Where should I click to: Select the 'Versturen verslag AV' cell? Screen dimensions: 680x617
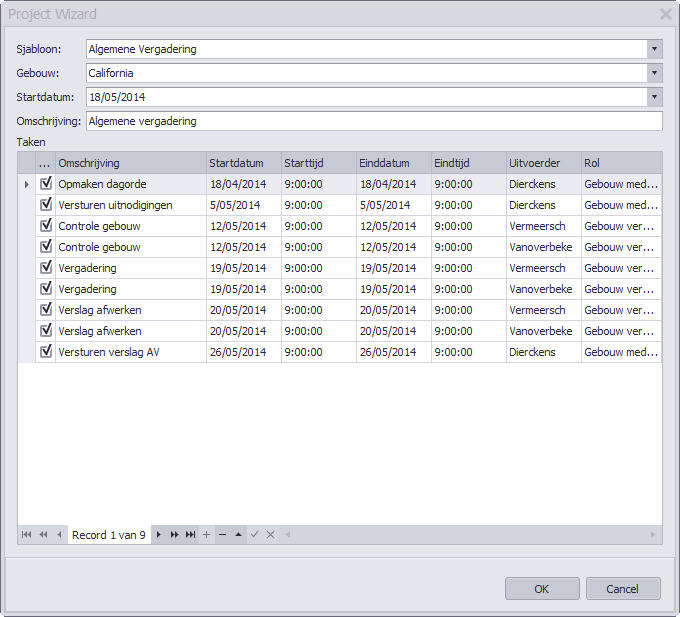coord(131,352)
